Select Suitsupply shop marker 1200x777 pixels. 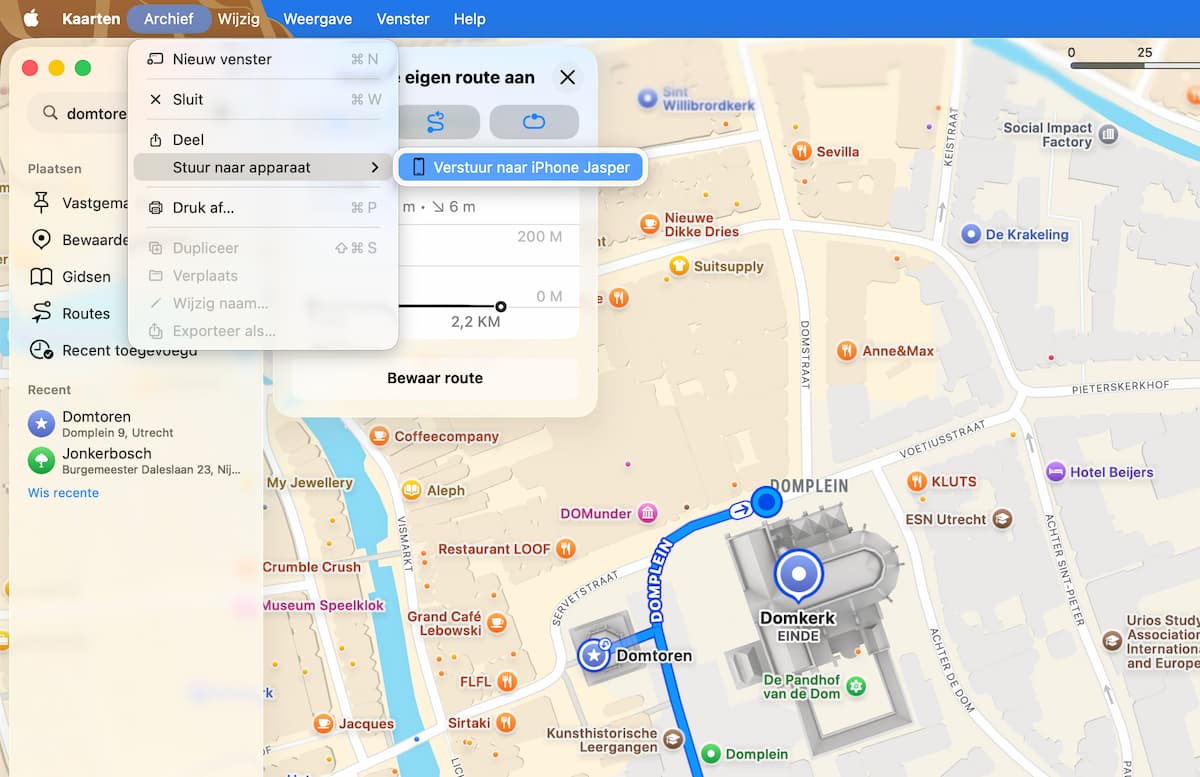(679, 266)
